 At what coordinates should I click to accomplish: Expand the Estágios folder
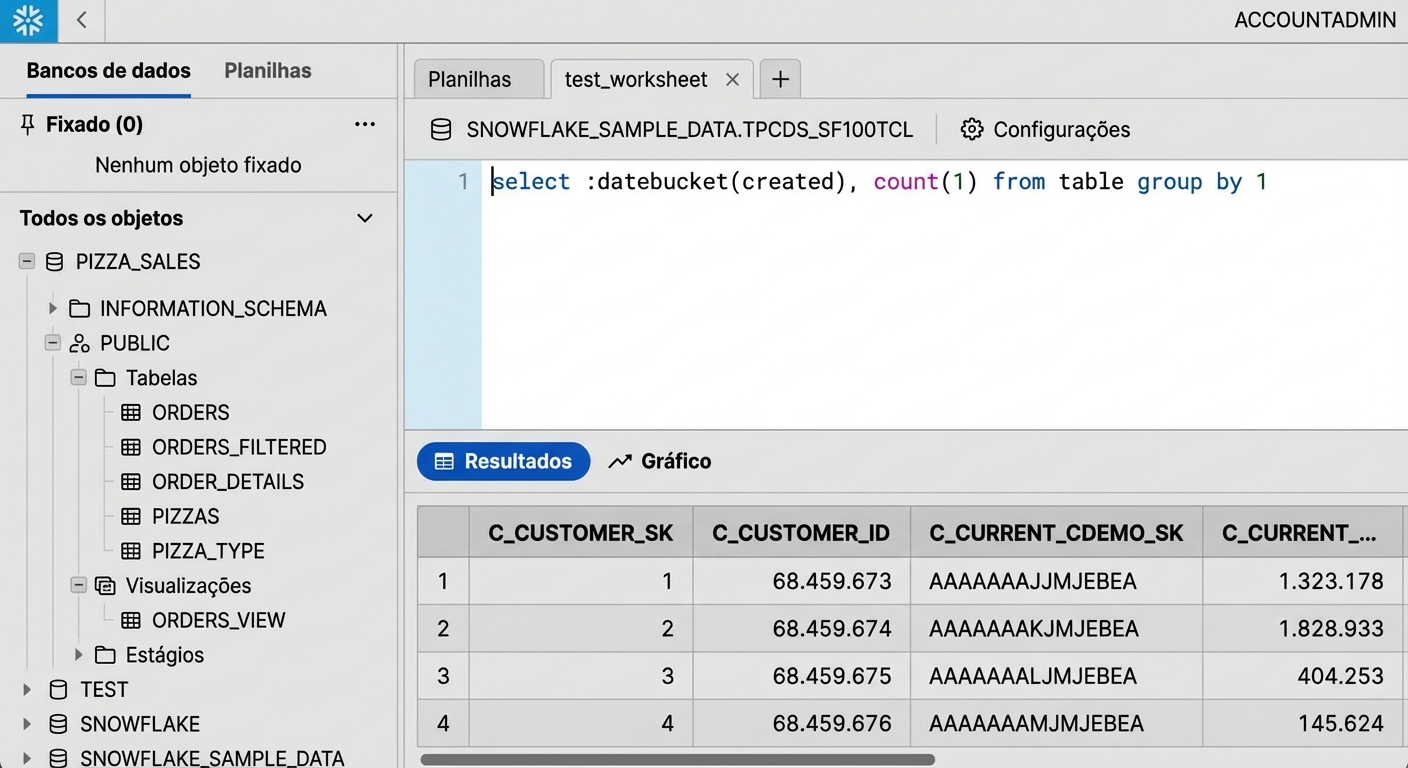click(x=79, y=655)
